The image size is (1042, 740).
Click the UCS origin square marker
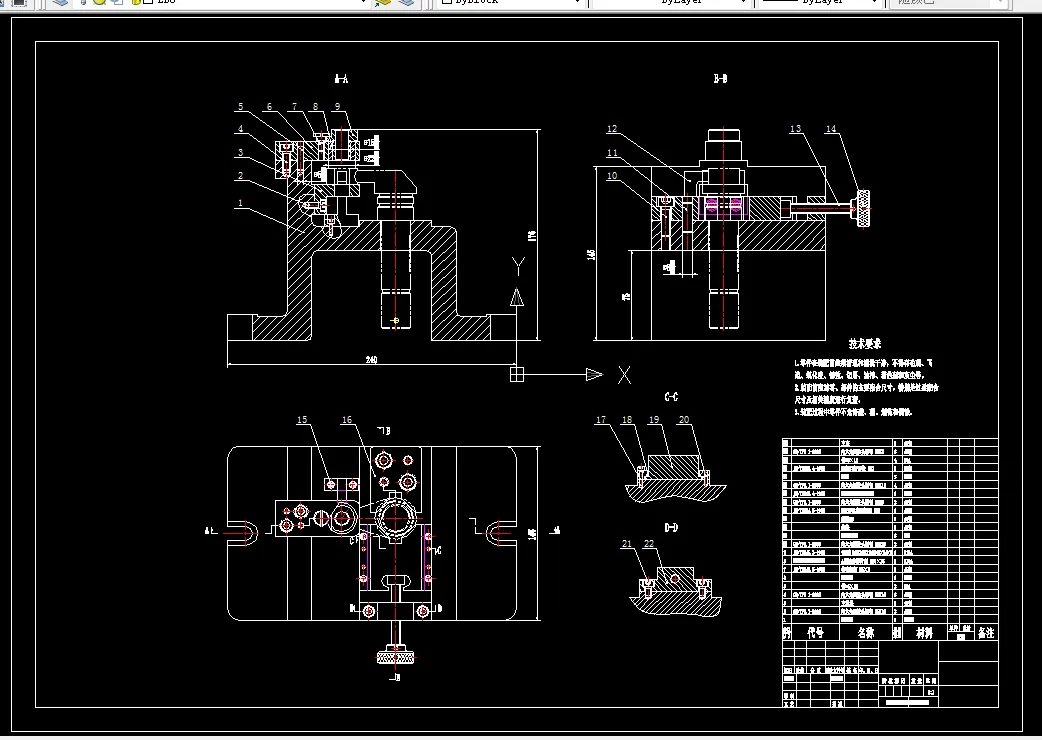pos(517,375)
